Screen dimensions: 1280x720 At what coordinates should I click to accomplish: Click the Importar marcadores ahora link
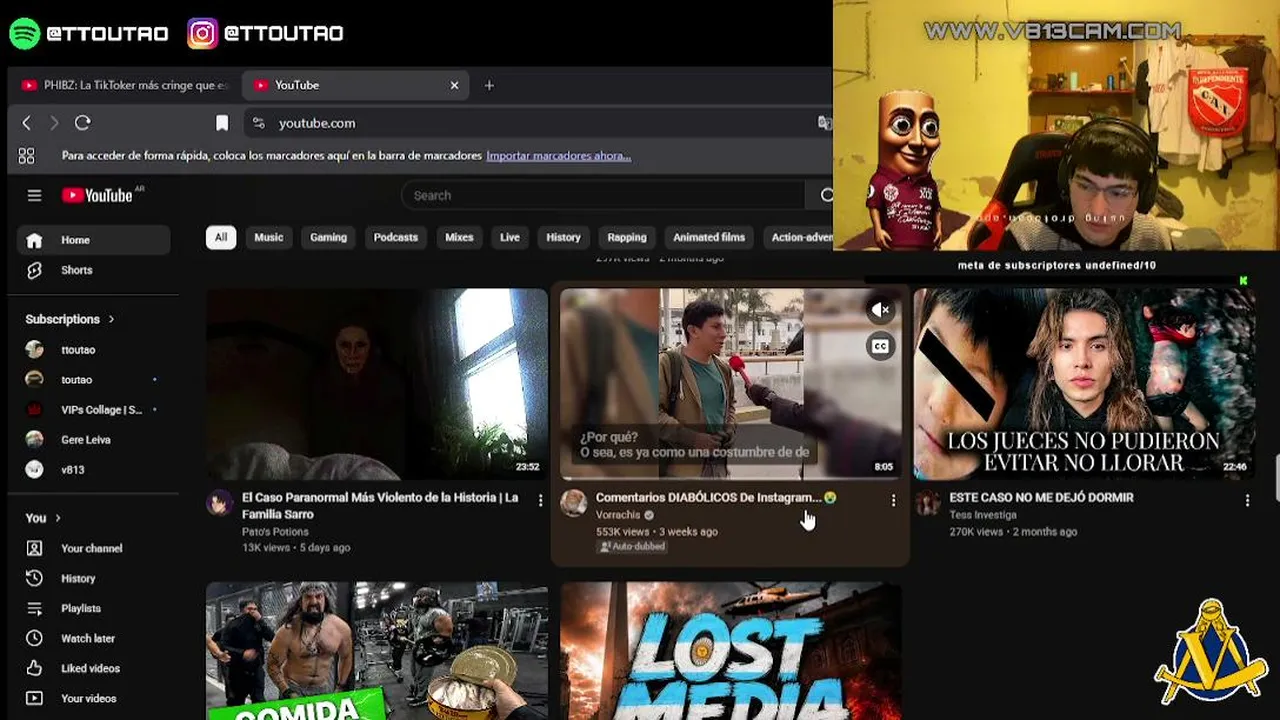coord(558,156)
